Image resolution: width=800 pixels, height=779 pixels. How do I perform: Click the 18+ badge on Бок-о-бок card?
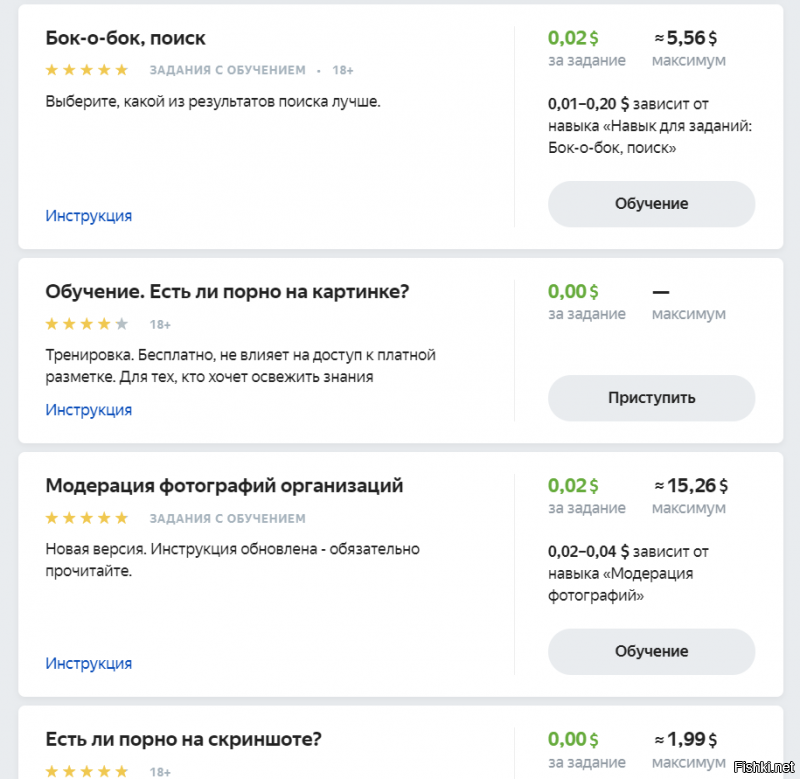click(342, 70)
